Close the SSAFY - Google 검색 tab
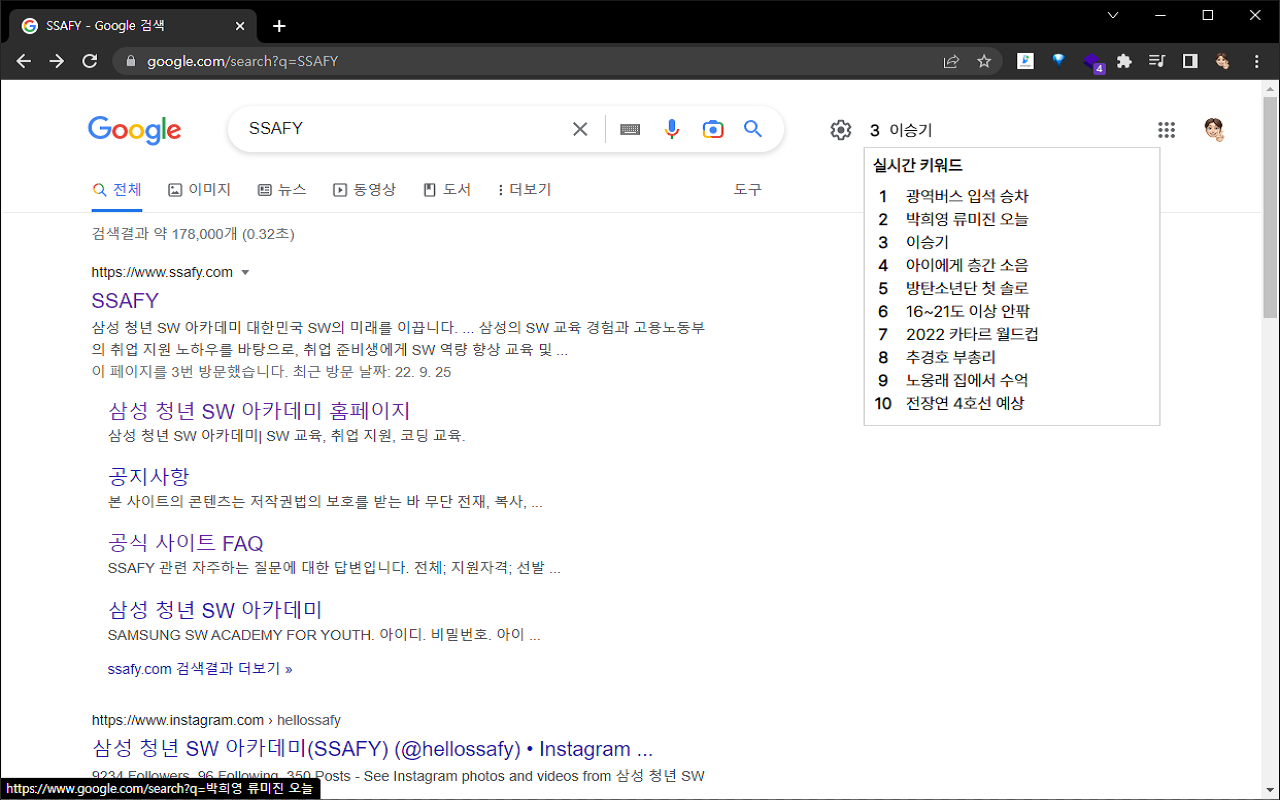Image resolution: width=1280 pixels, height=800 pixels. click(x=240, y=26)
